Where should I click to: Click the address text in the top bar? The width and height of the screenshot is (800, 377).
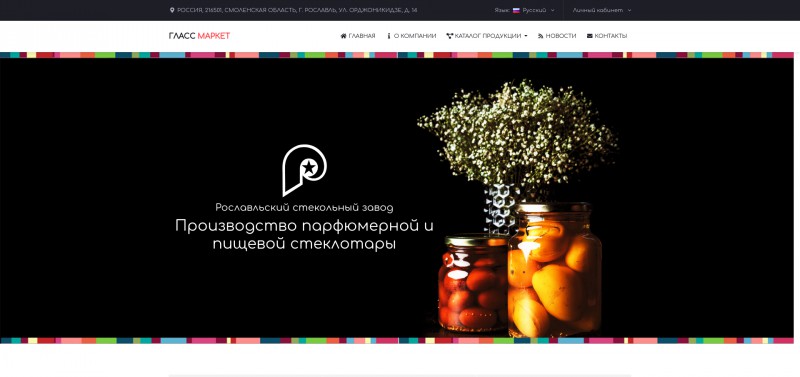click(297, 10)
